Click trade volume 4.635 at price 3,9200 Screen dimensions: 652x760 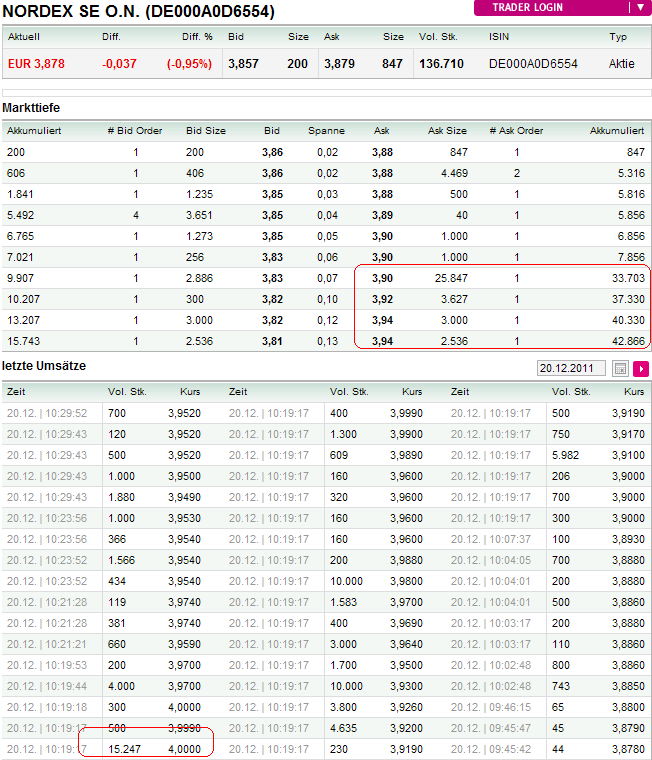343,728
